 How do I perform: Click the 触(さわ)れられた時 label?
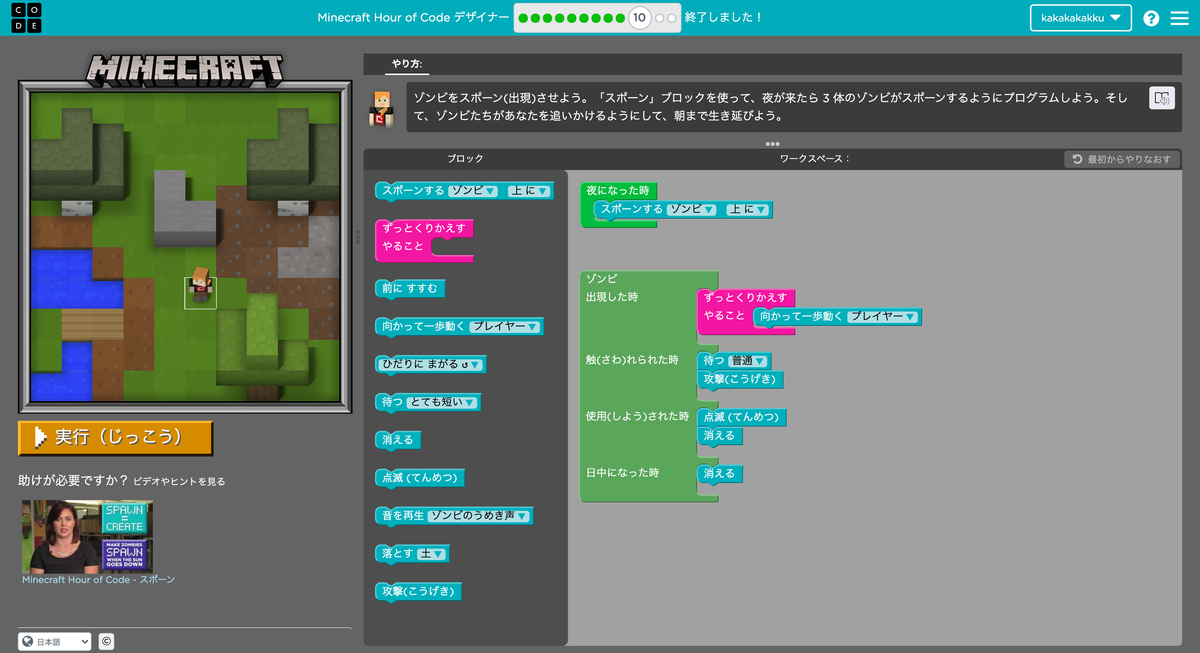tap(632, 360)
